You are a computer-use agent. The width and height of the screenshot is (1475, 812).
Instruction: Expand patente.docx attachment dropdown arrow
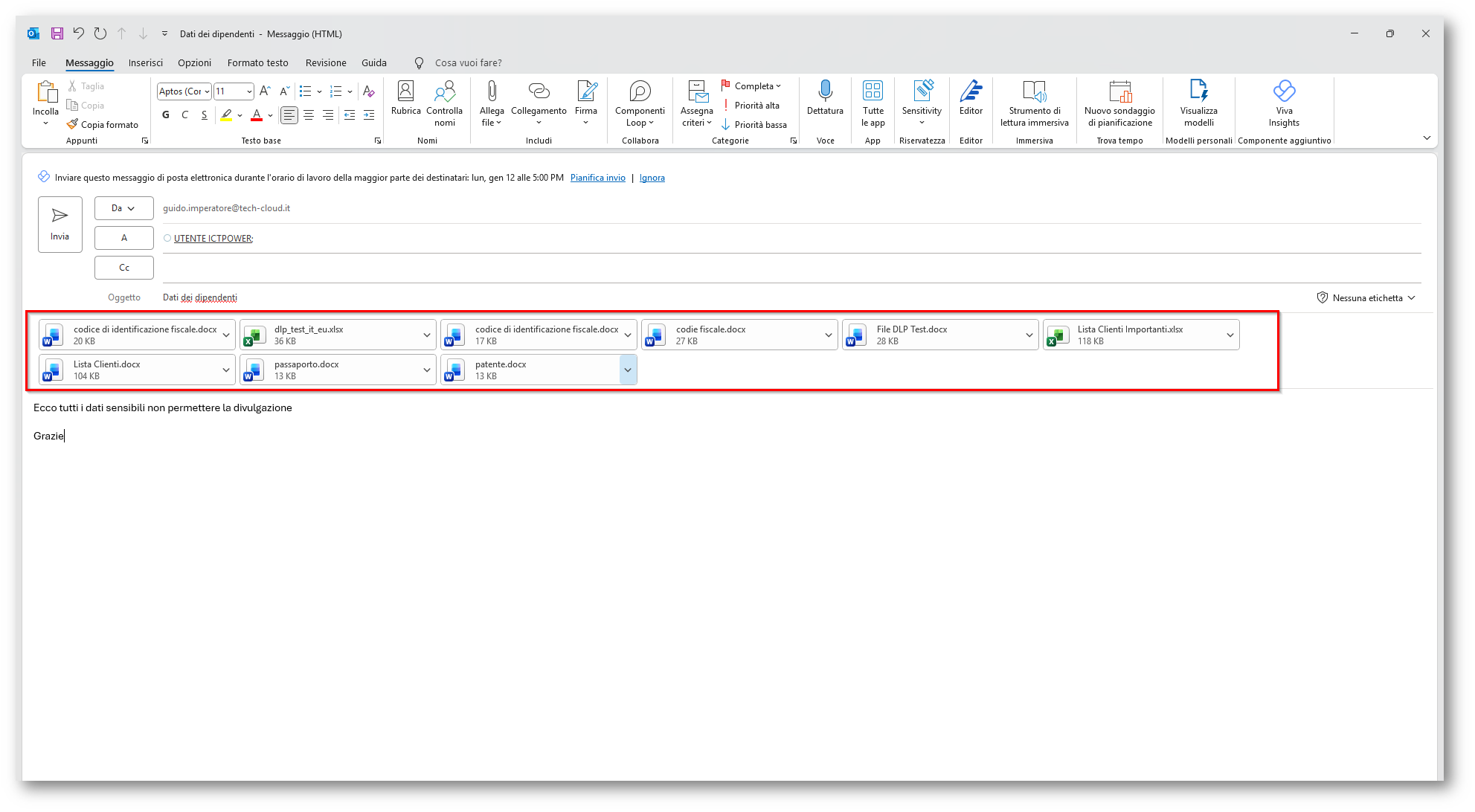628,370
